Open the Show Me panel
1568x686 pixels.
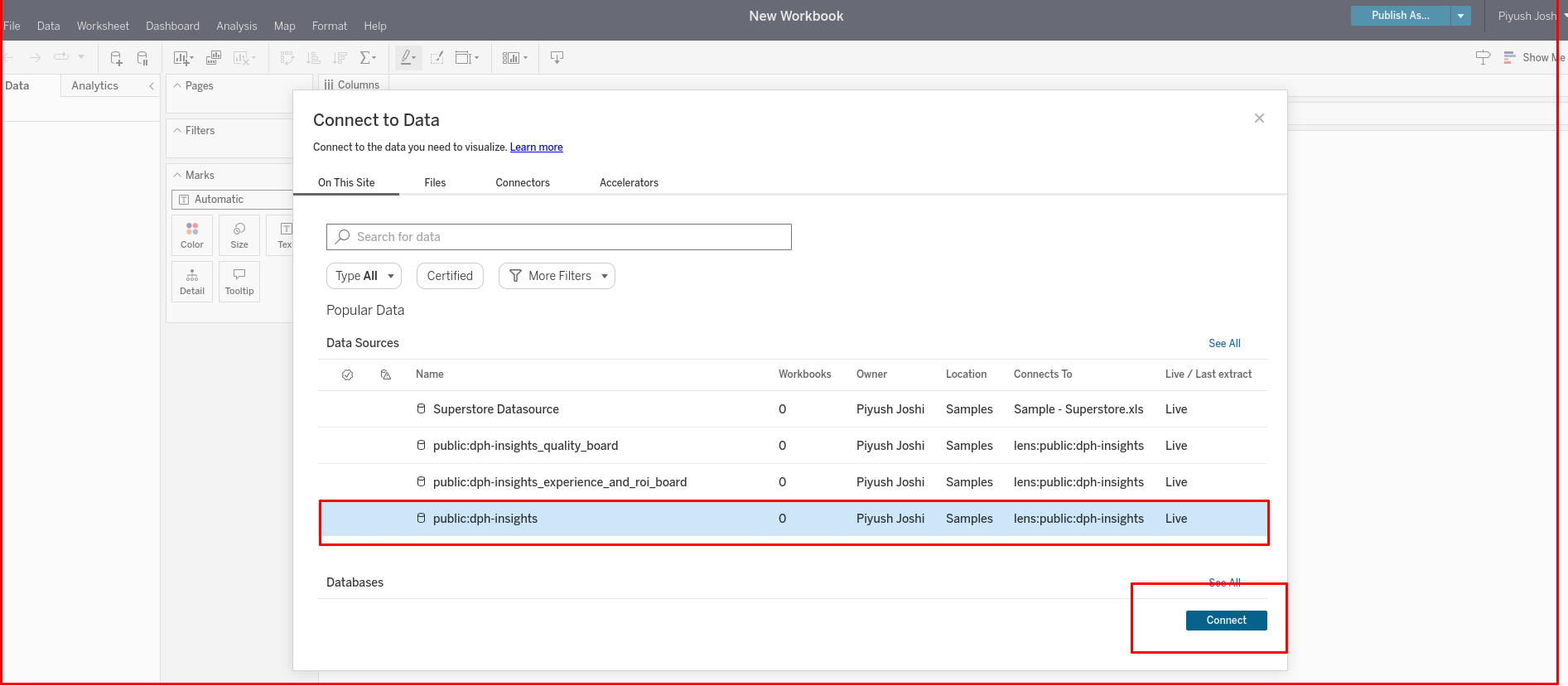pos(1533,57)
